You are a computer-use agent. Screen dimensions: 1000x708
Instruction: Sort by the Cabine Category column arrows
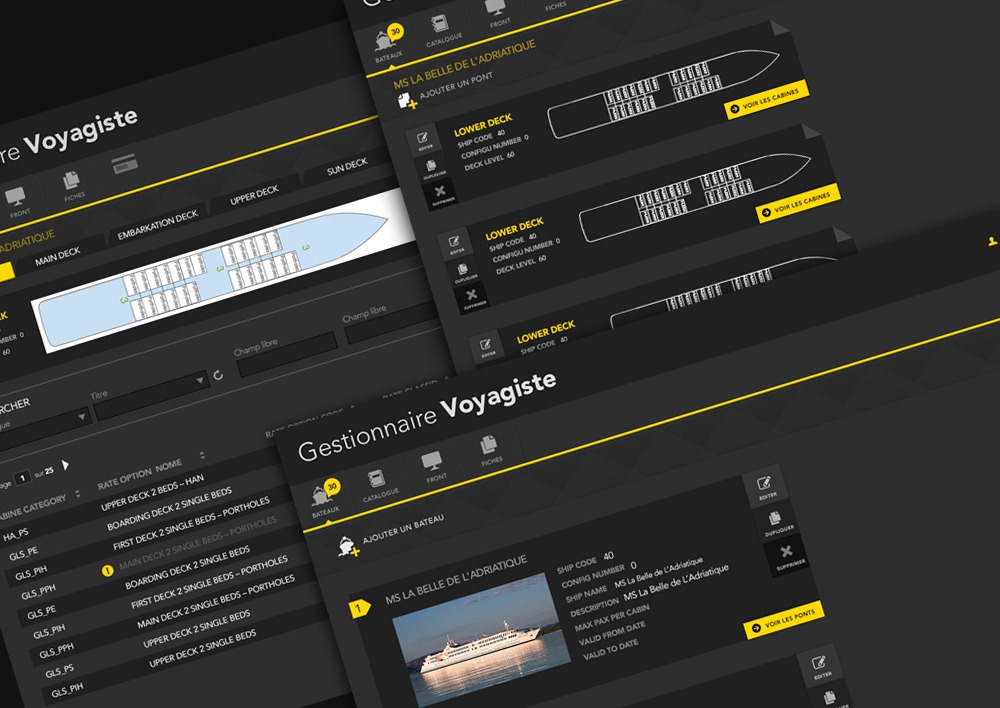click(78, 494)
